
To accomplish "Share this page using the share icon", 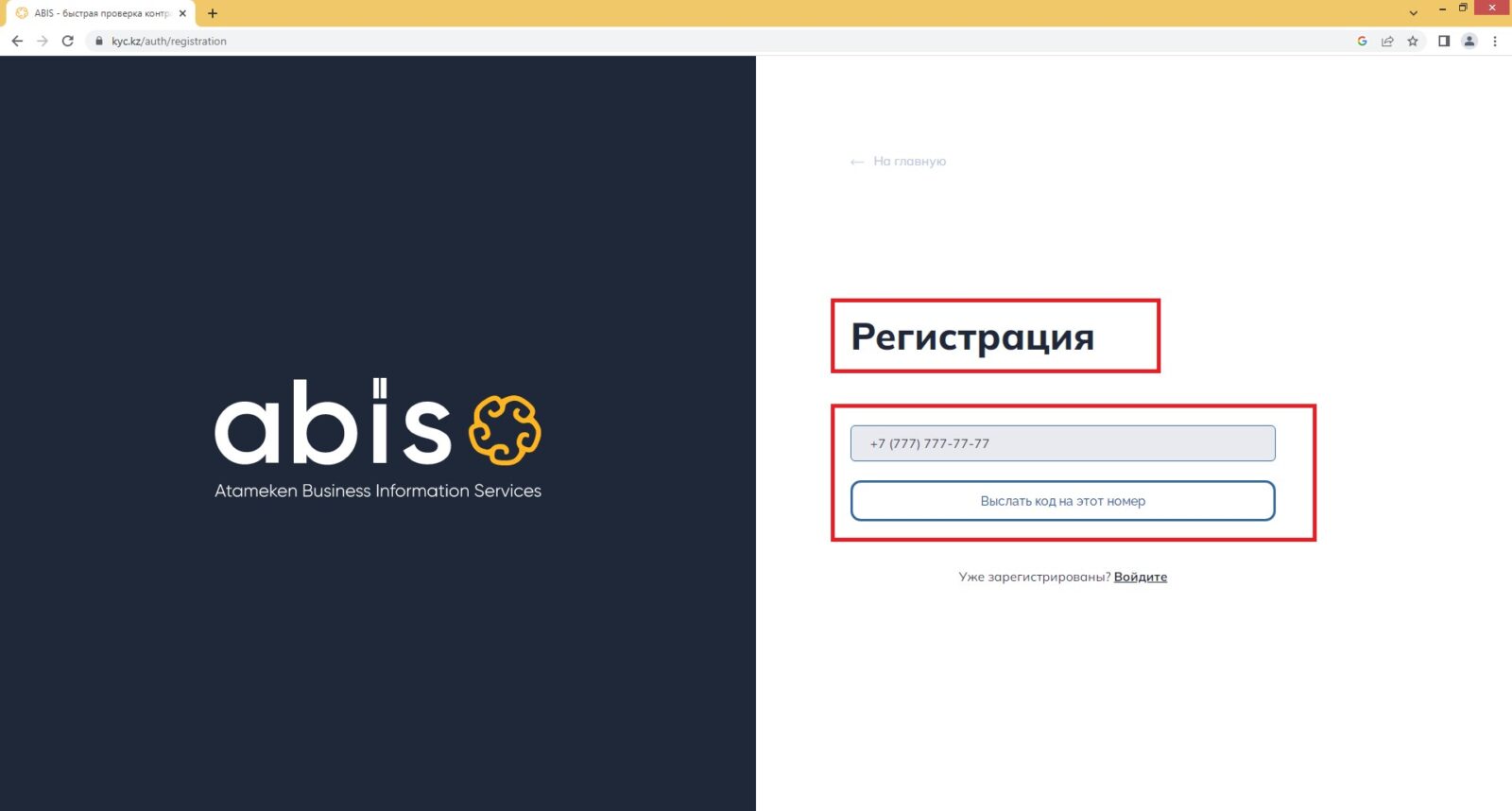I will 1387,41.
